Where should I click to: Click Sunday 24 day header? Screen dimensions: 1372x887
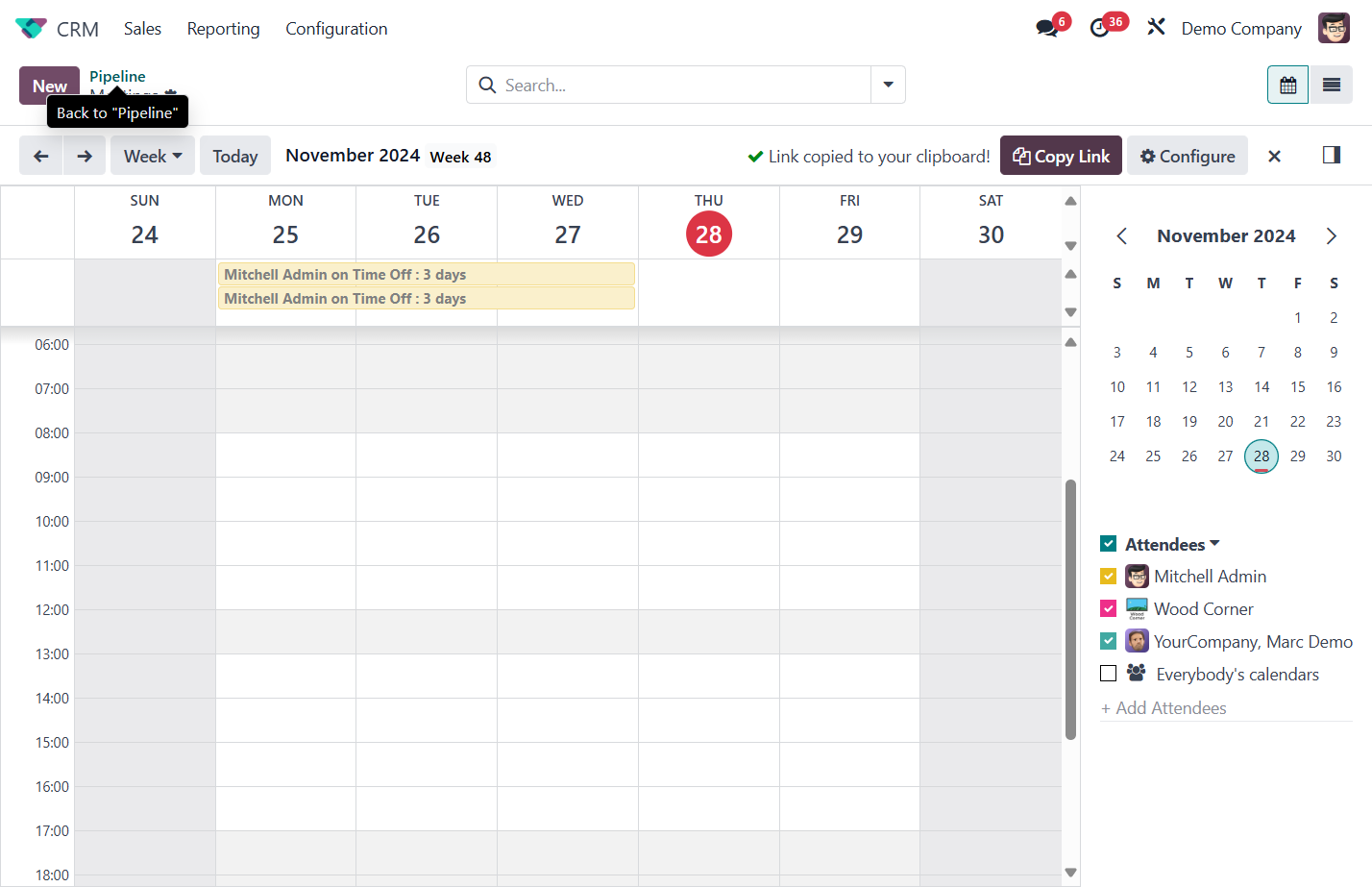pos(145,223)
